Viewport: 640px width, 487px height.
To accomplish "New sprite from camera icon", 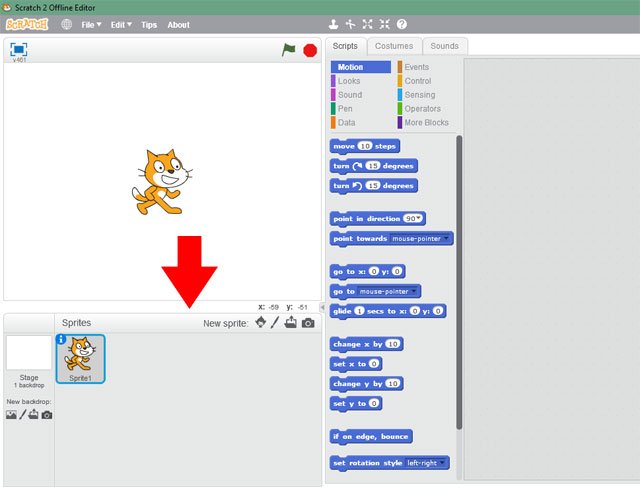I will [x=308, y=323].
